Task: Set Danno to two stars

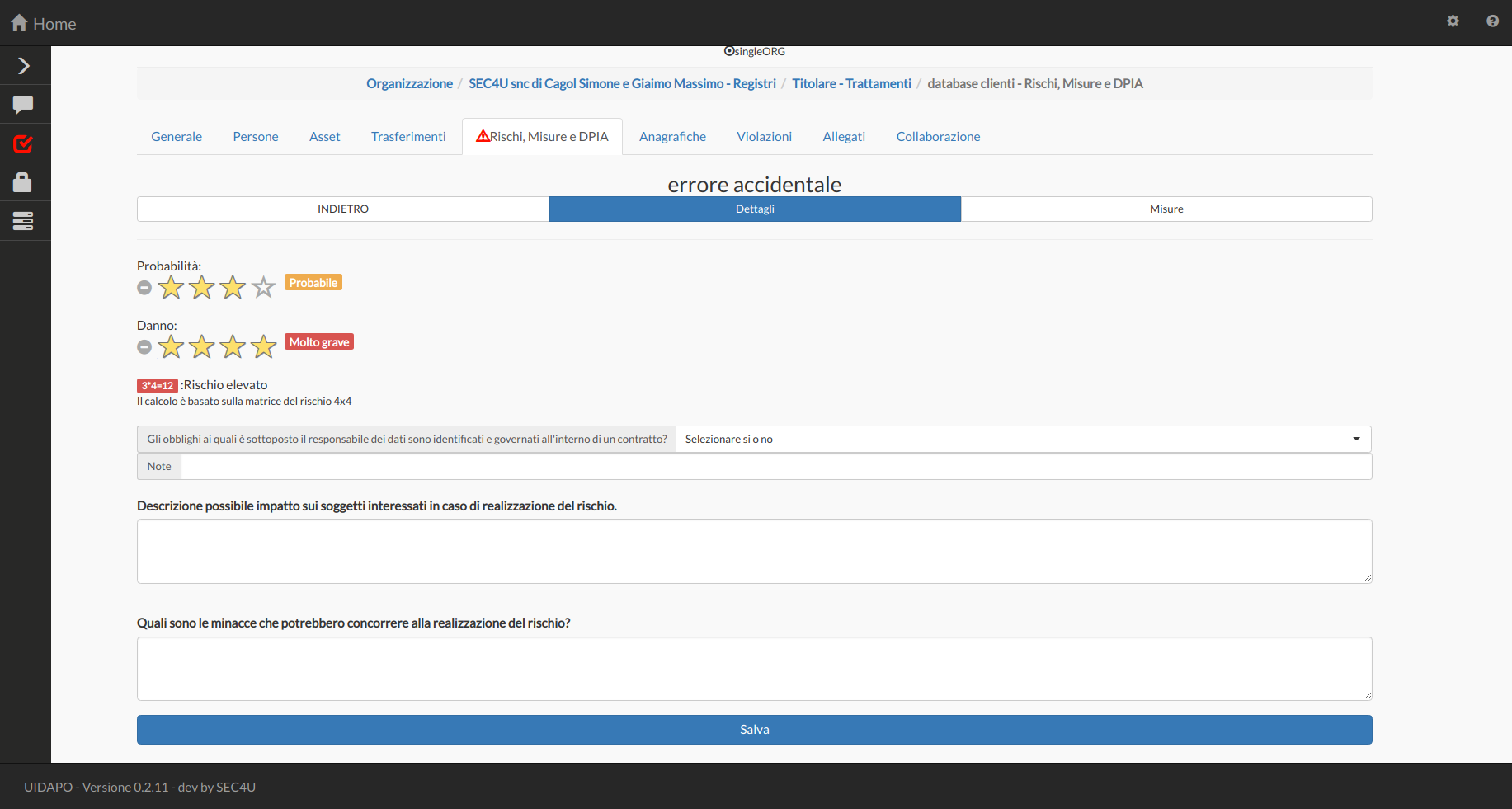Action: (202, 346)
